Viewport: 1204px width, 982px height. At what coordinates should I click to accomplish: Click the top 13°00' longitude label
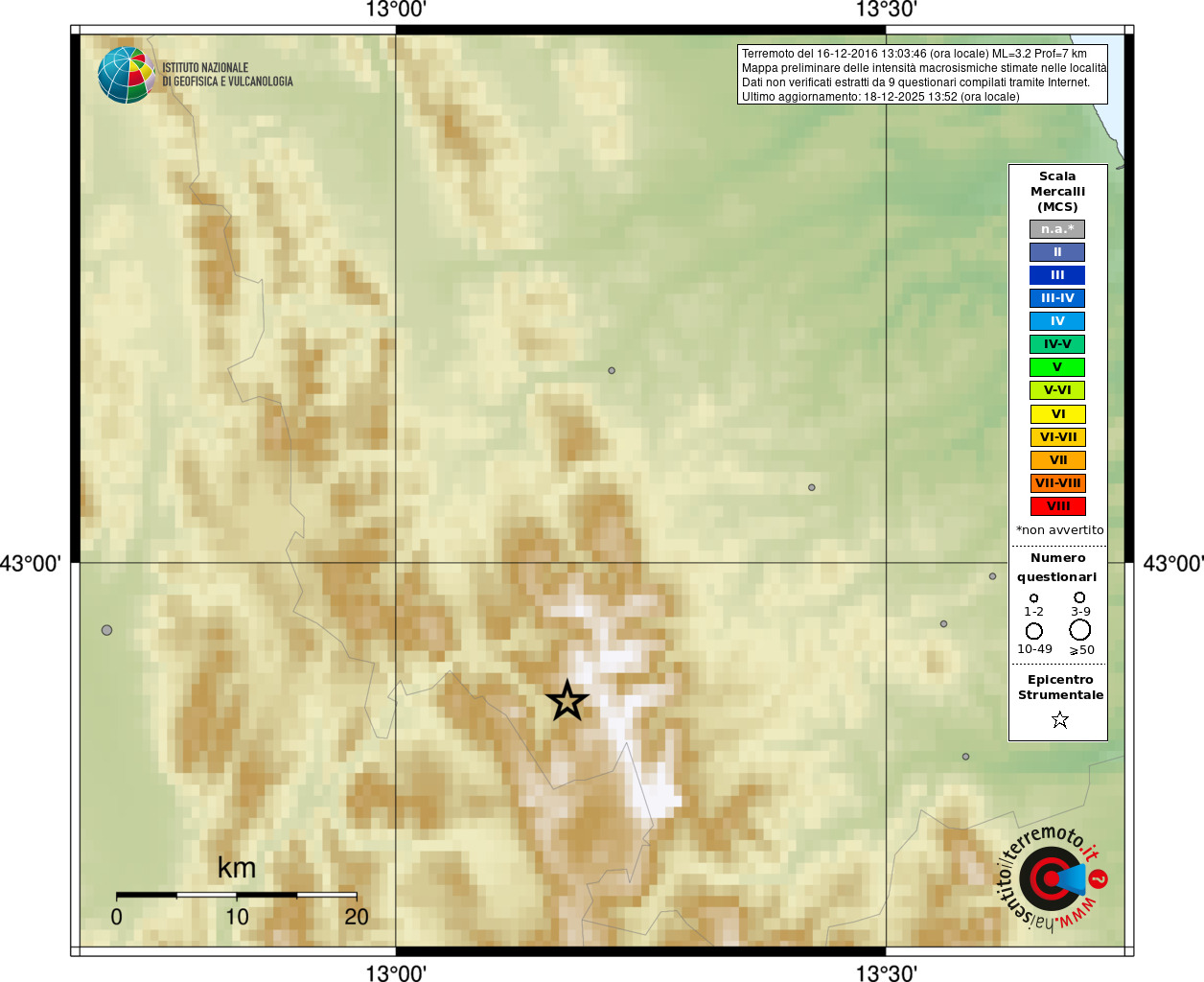click(396, 10)
